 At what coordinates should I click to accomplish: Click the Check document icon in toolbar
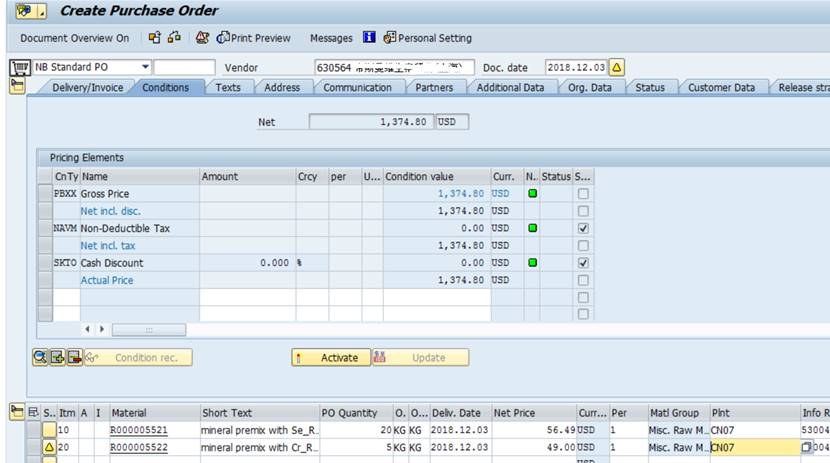pos(202,38)
